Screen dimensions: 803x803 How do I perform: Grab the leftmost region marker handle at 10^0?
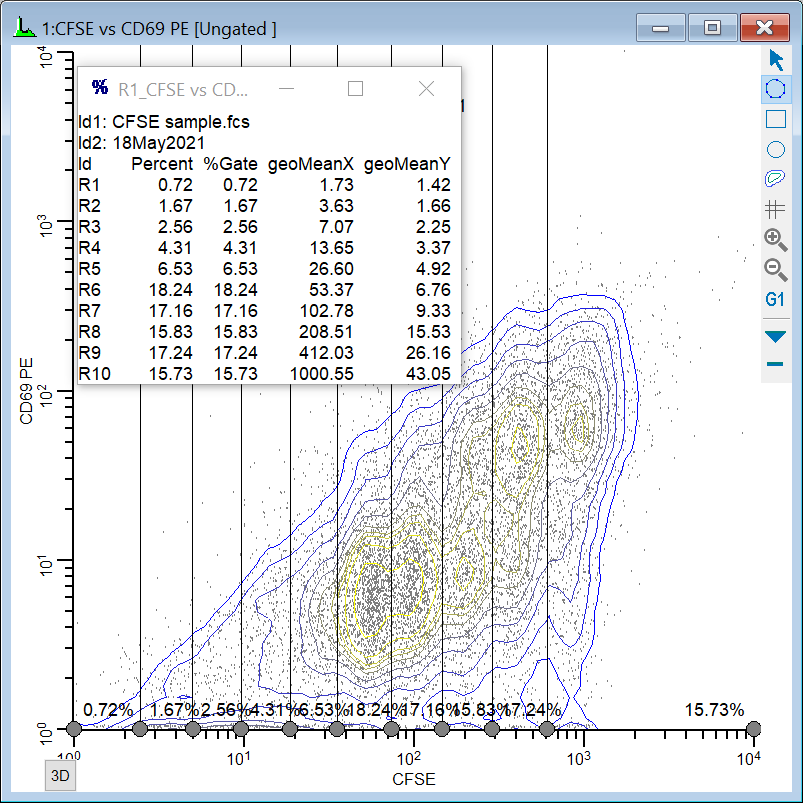73,729
